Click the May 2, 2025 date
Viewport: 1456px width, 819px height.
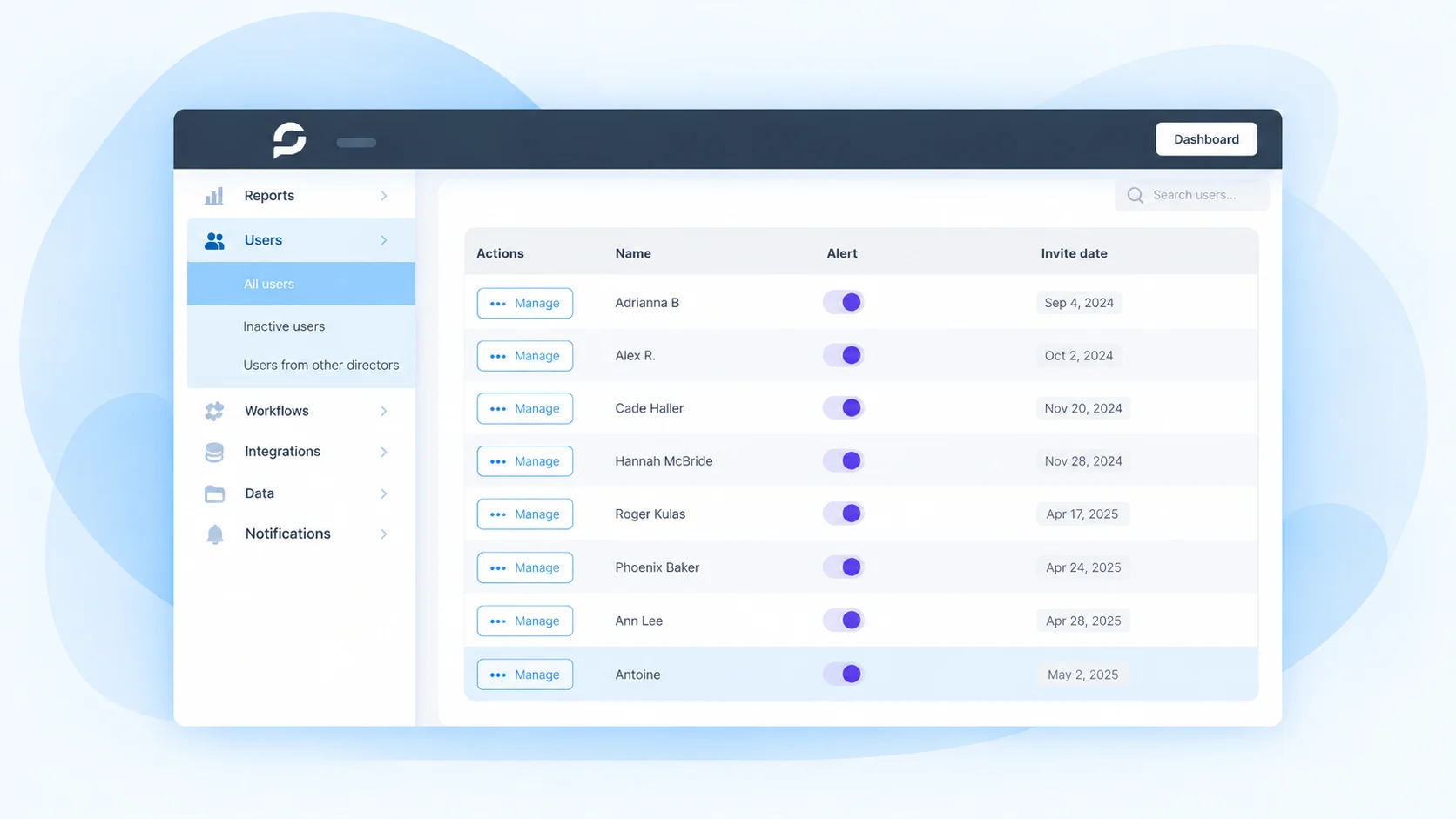click(x=1082, y=675)
